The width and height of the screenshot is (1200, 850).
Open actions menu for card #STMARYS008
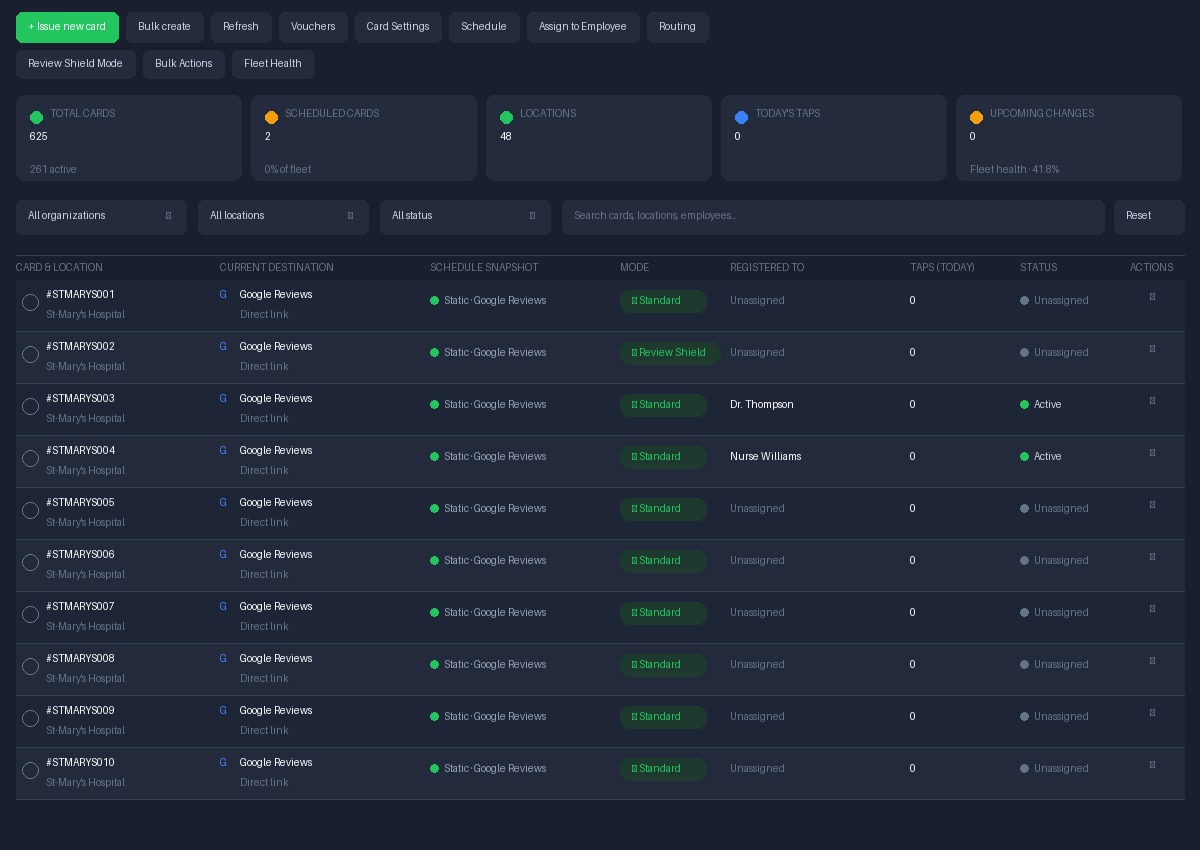click(1152, 661)
